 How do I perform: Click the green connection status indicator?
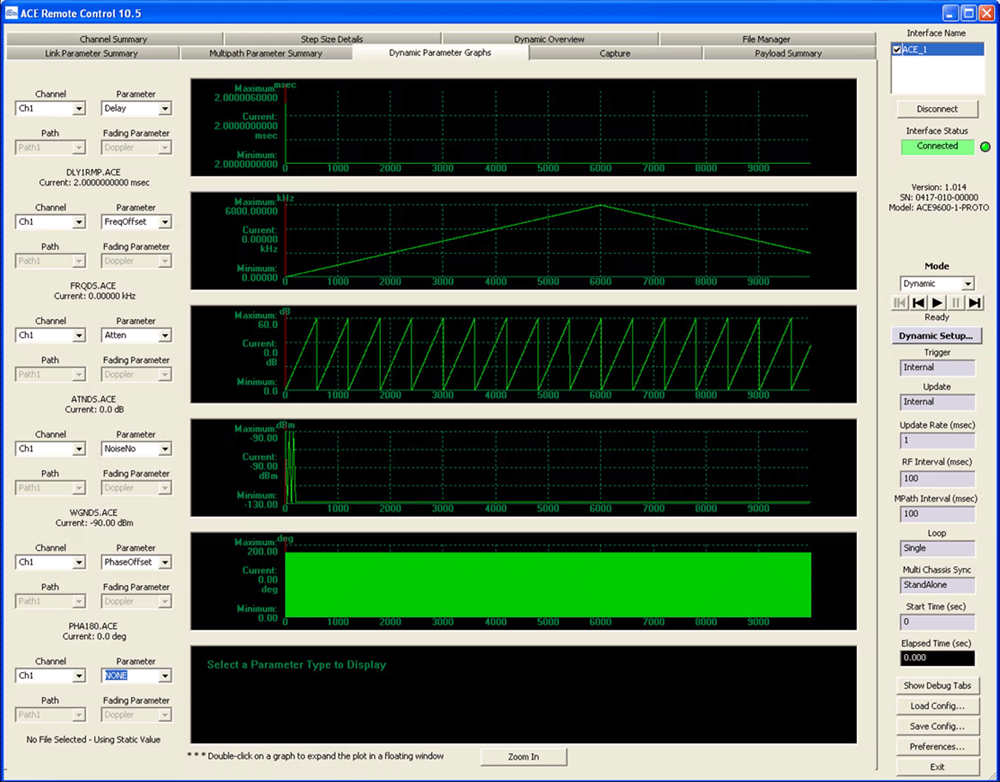click(x=985, y=147)
